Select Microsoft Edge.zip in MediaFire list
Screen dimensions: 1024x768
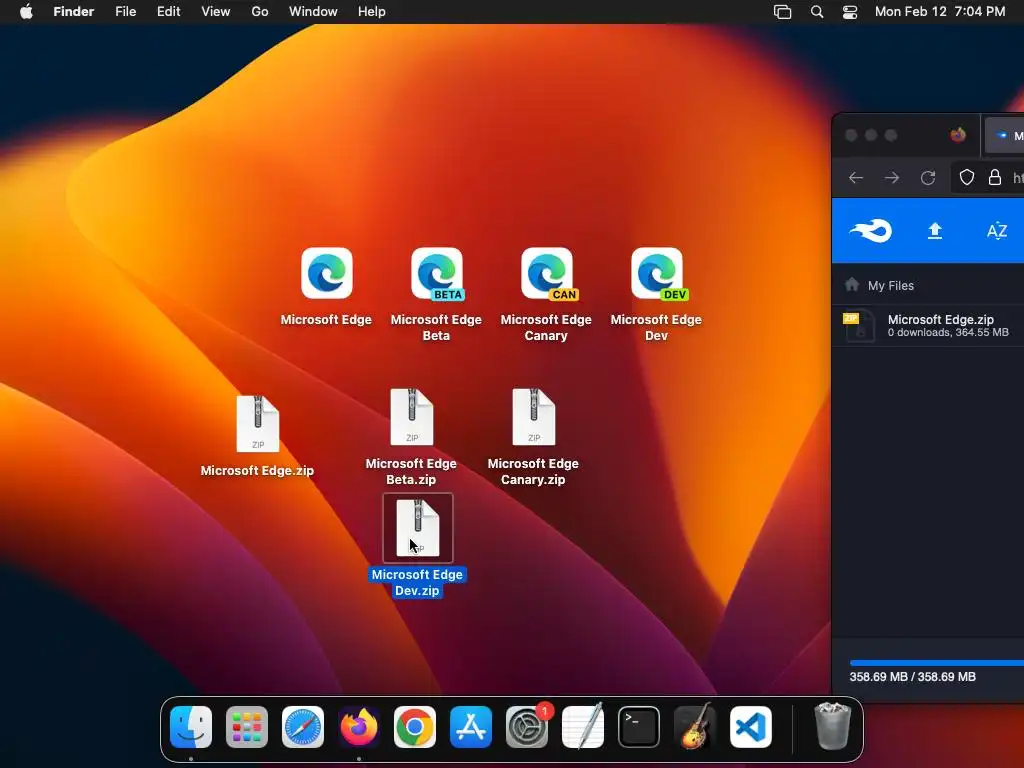pyautogui.click(x=928, y=325)
